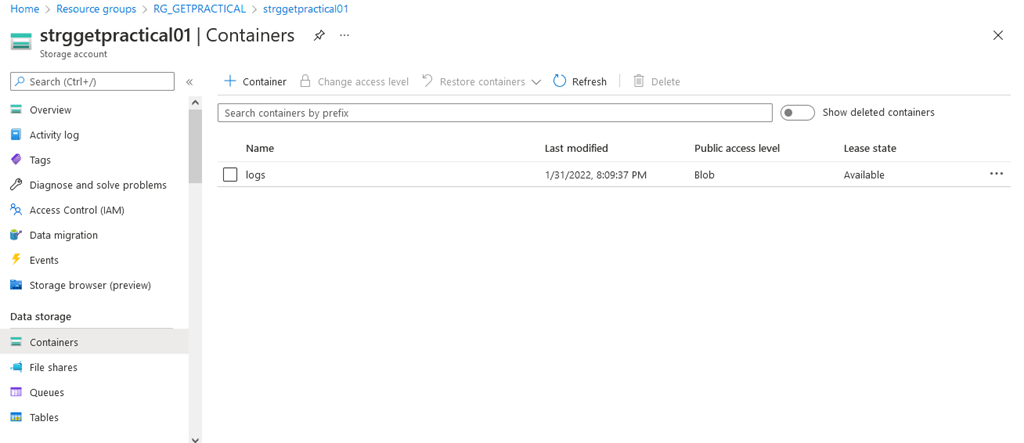Click the Queues icon
Image resolution: width=1024 pixels, height=443 pixels.
pyautogui.click(x=16, y=393)
